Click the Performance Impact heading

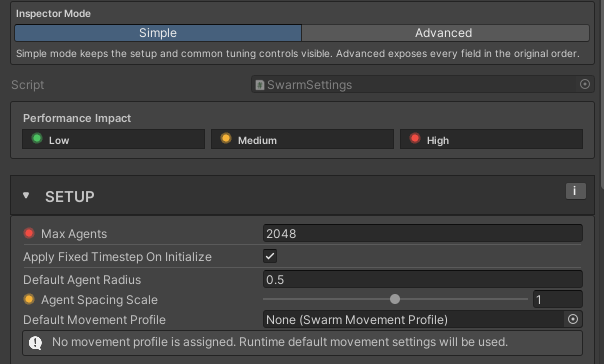pyautogui.click(x=77, y=118)
